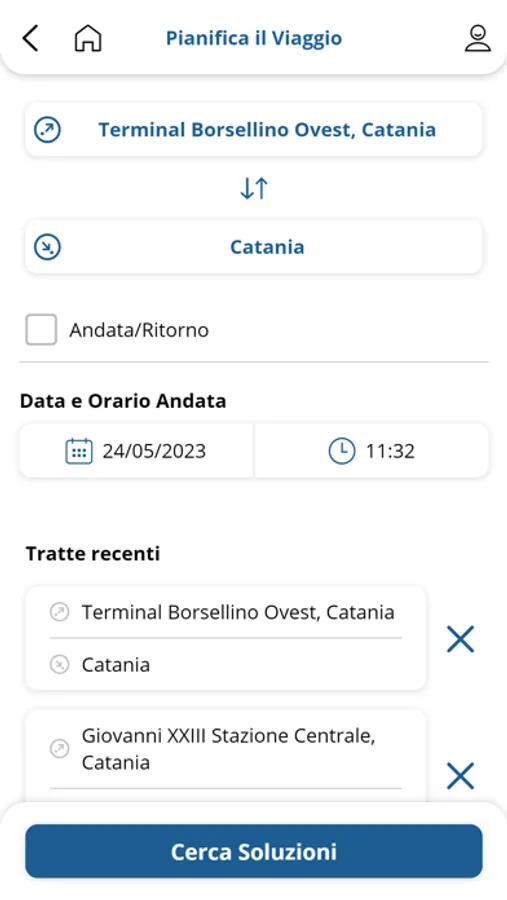The height and width of the screenshot is (900, 507).
Task: Tap the Andata/Ritorno label text
Action: point(139,330)
